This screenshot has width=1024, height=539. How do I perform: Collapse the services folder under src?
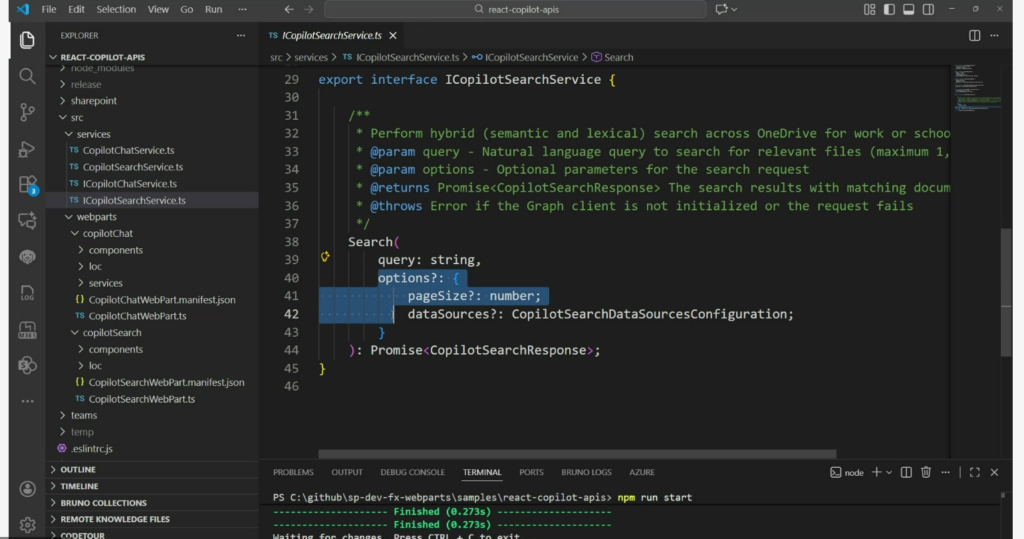click(93, 134)
